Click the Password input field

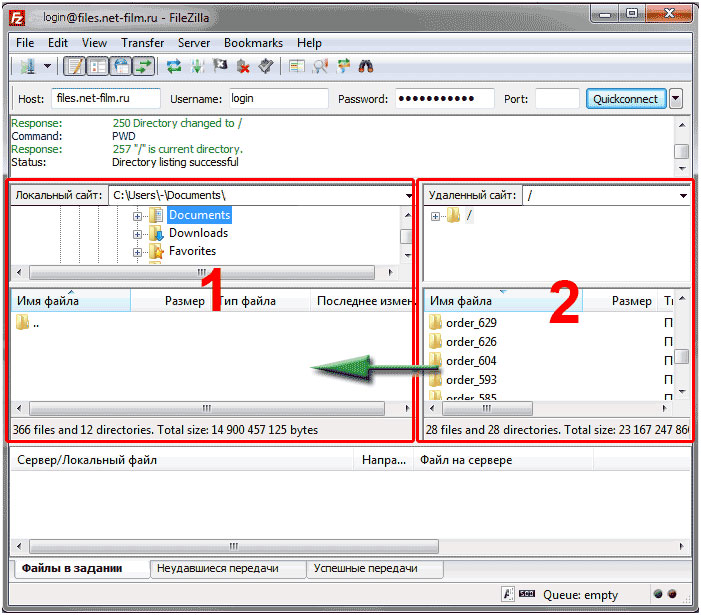click(445, 98)
